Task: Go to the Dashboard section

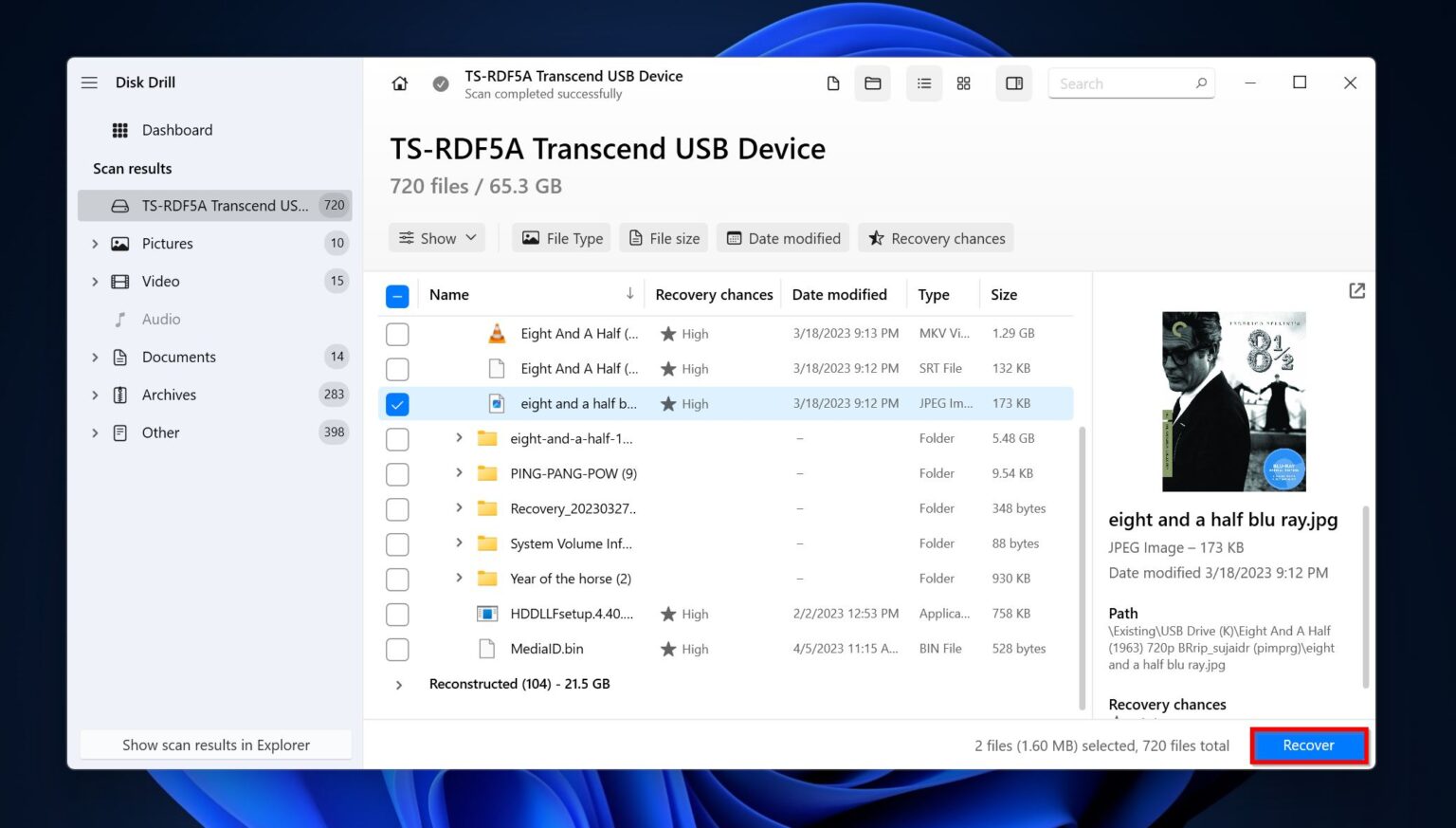Action: pos(177,130)
